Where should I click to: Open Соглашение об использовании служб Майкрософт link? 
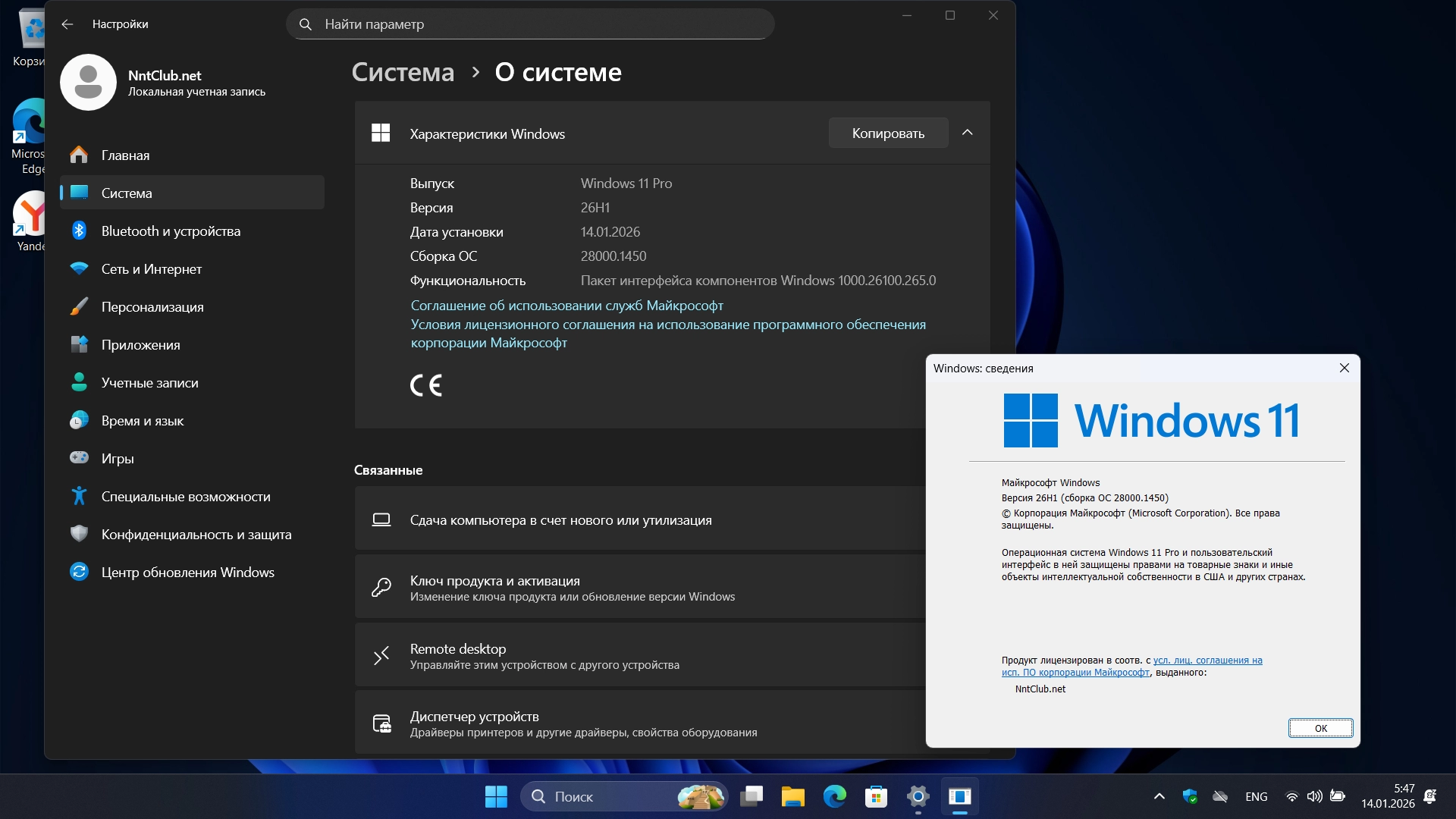point(566,306)
